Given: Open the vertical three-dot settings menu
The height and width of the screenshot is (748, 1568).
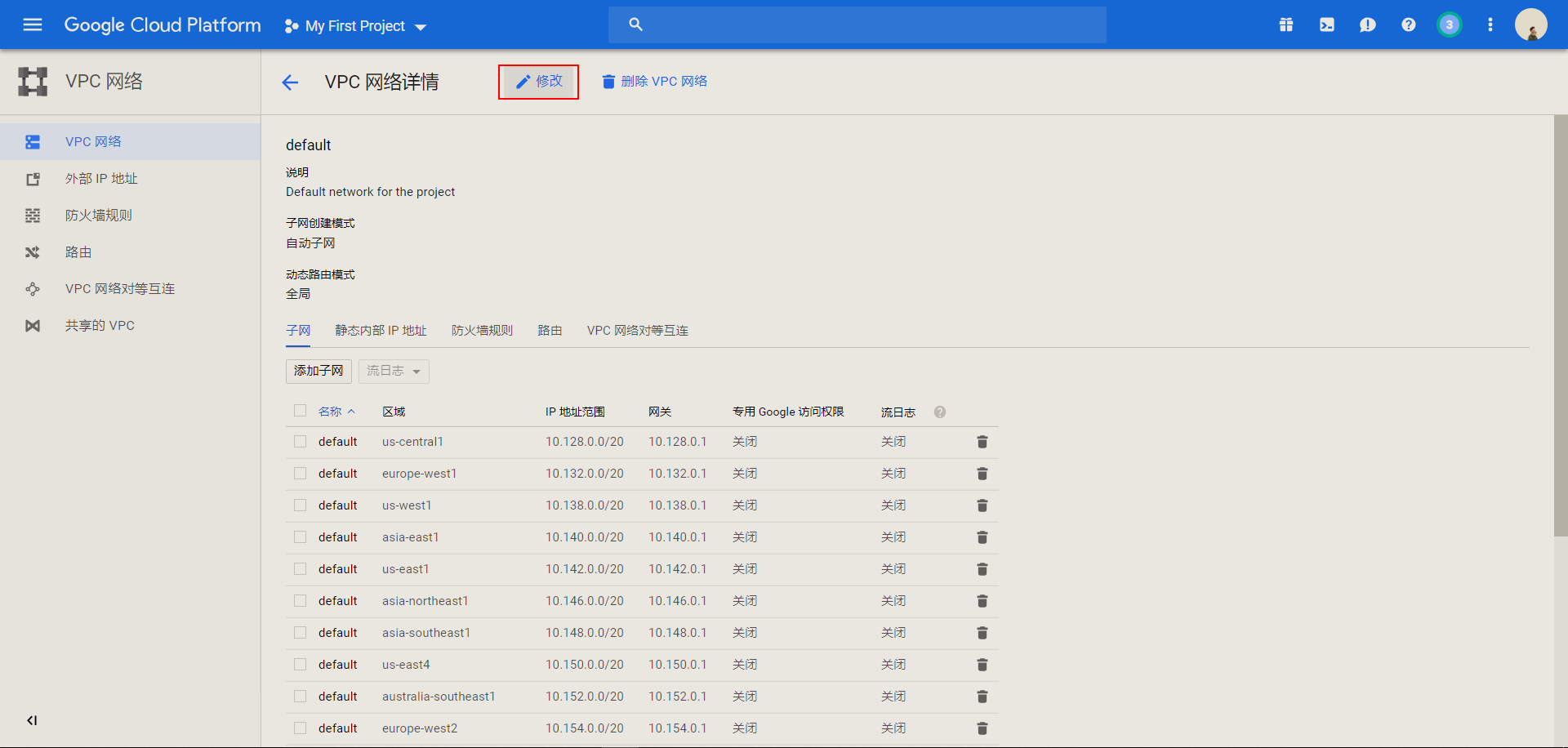Looking at the screenshot, I should pos(1490,24).
